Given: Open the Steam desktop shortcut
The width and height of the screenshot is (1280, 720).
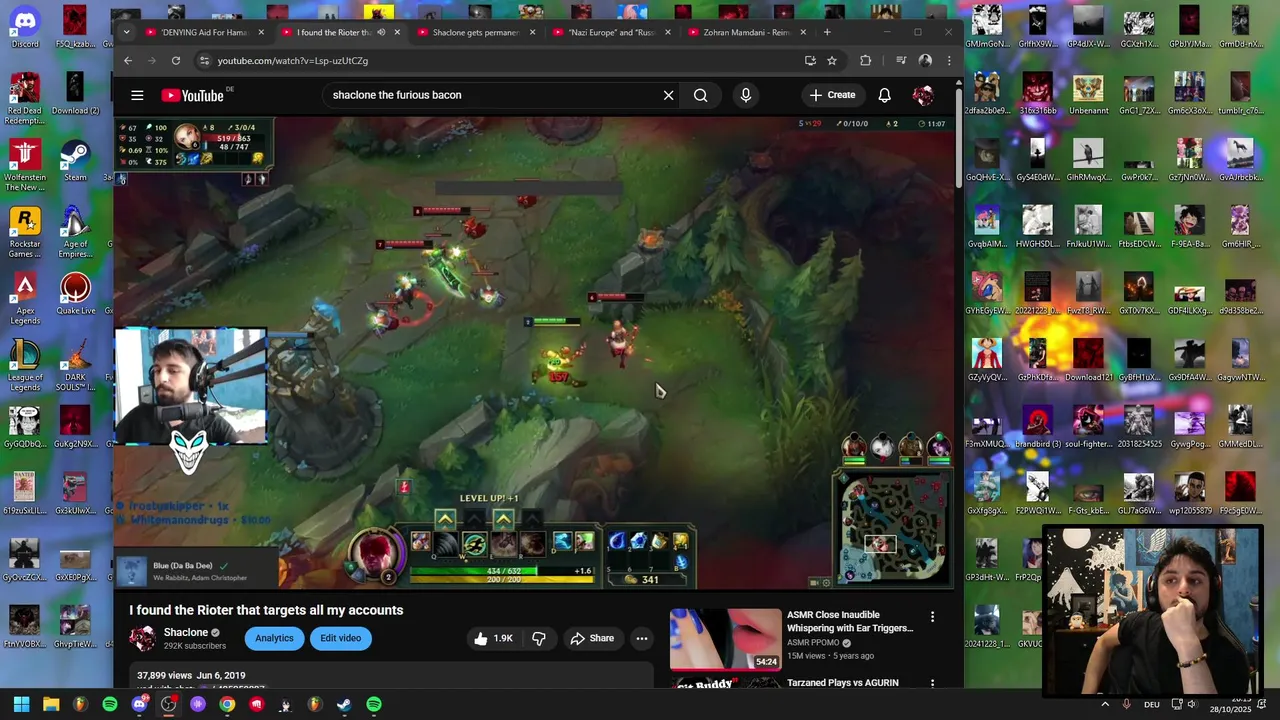Looking at the screenshot, I should pyautogui.click(x=75, y=160).
